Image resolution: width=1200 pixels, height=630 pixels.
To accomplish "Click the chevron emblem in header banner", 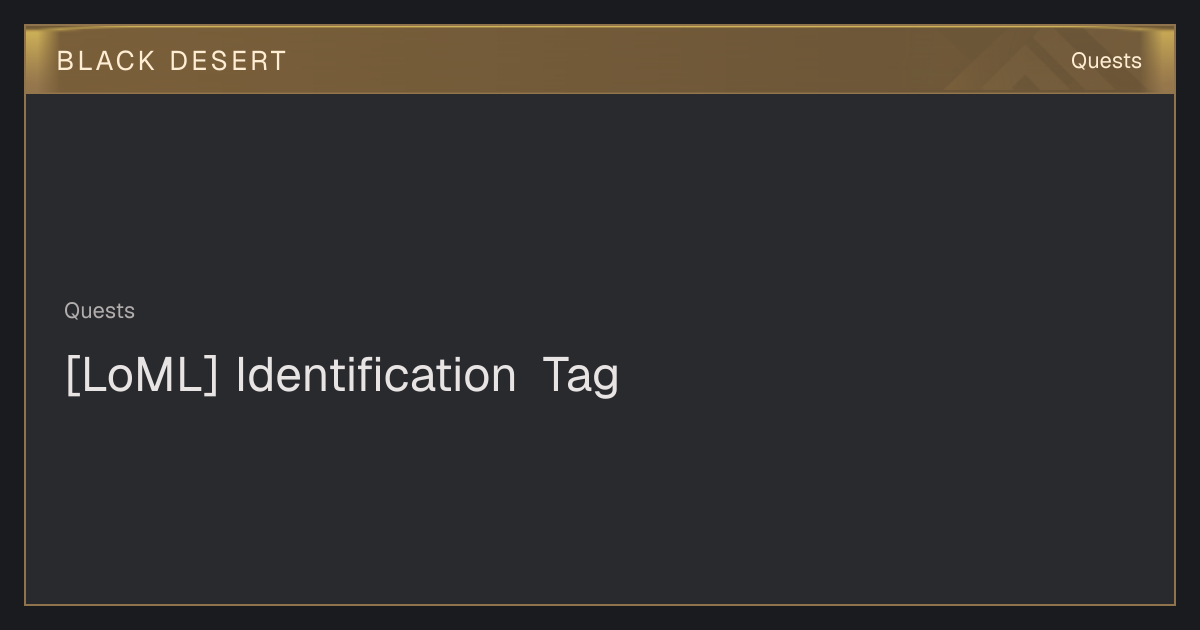I will pyautogui.click(x=1030, y=62).
